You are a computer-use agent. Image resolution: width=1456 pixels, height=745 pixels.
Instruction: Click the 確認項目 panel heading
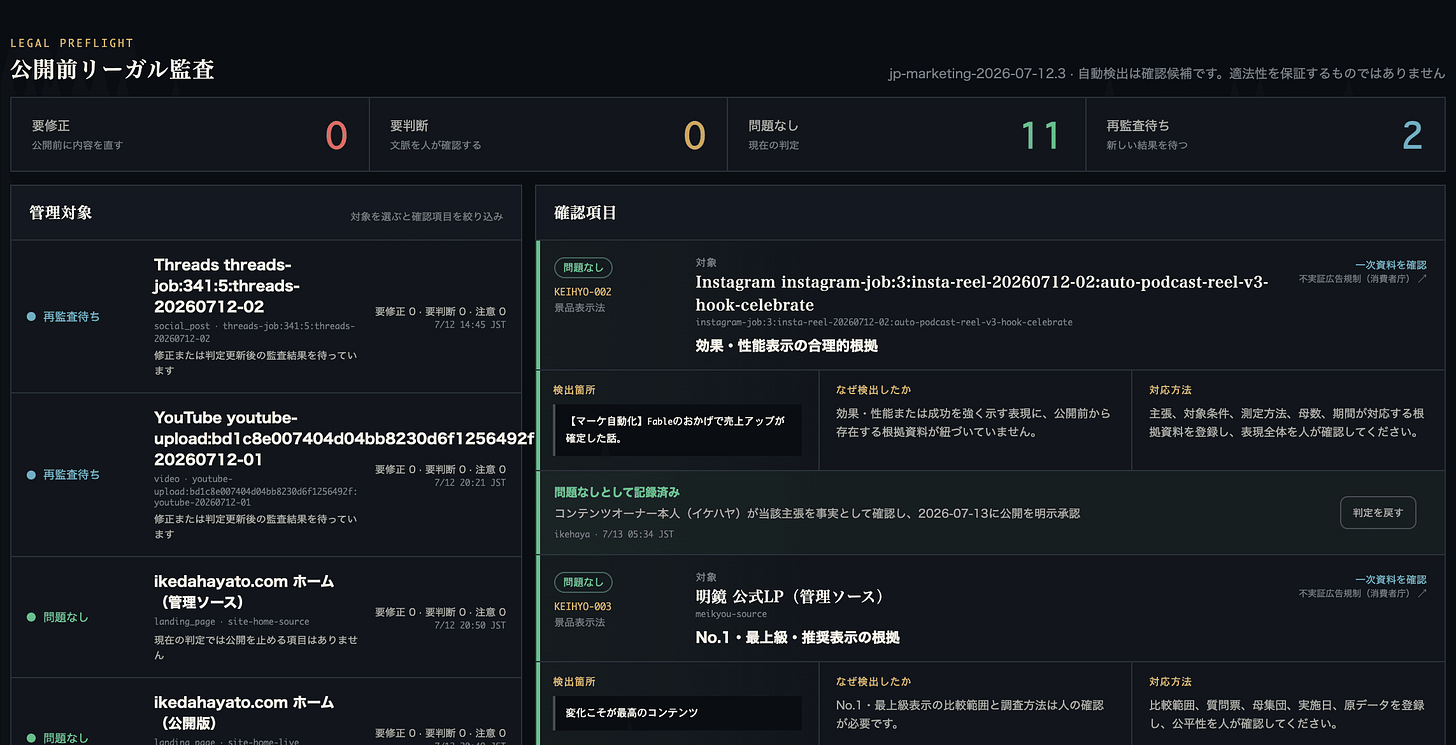(586, 213)
